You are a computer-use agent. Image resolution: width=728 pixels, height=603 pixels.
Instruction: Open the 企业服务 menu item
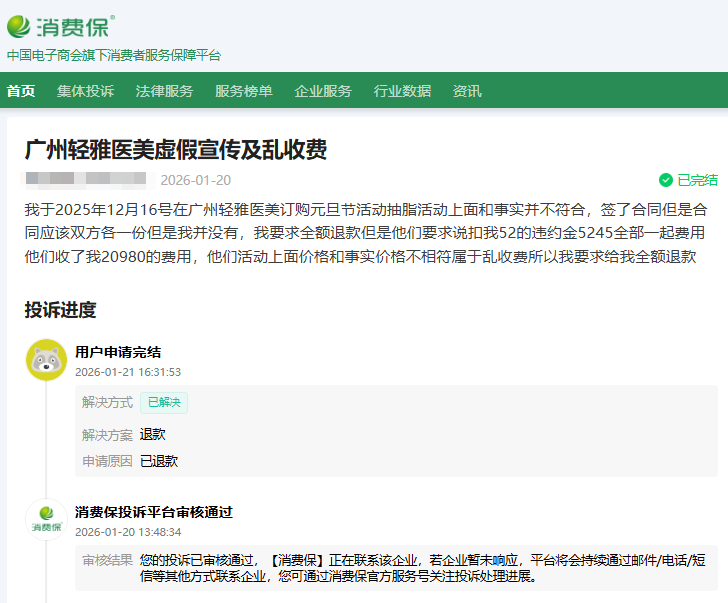click(x=323, y=91)
